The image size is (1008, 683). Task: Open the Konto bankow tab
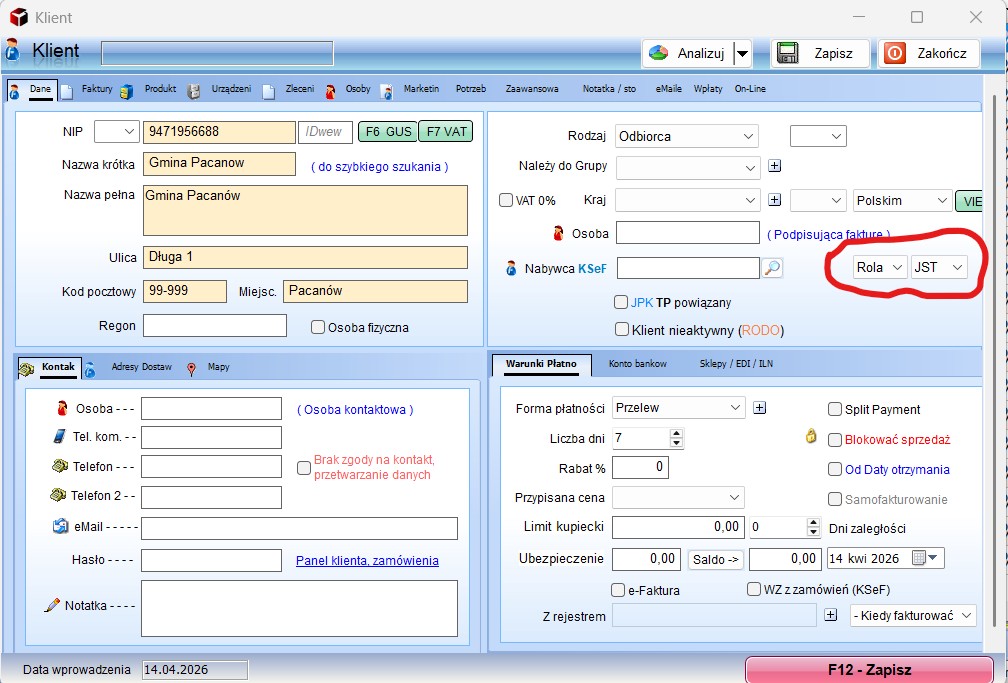tap(637, 364)
